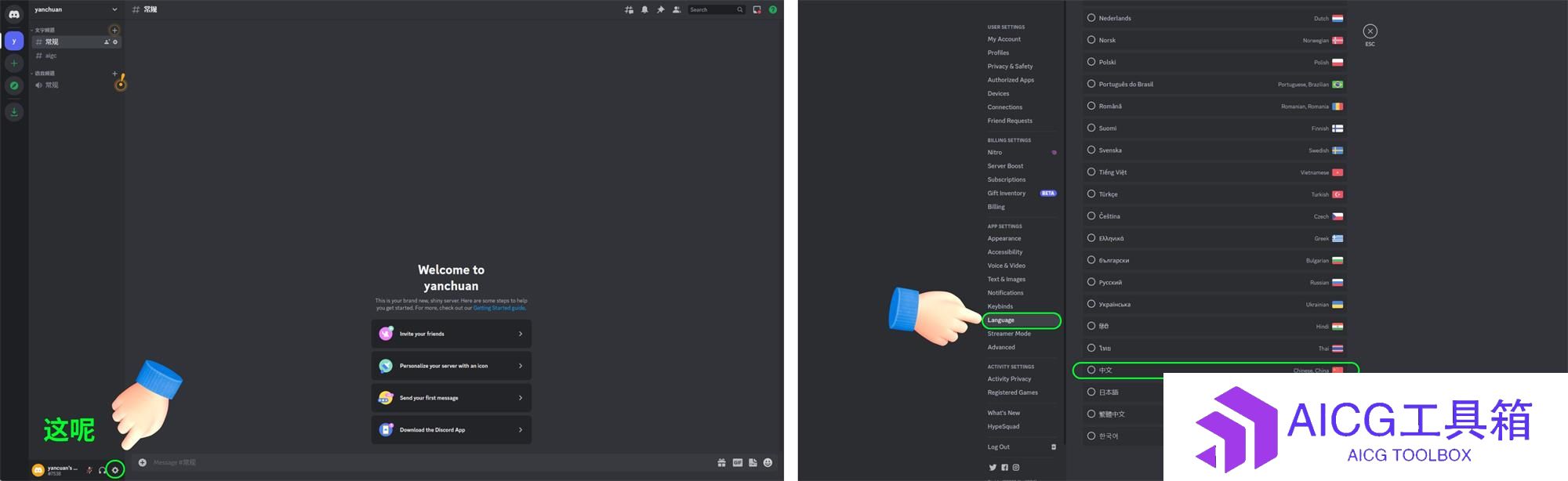Edit 常规 text channel via gear icon
This screenshot has width=1568, height=481.
coord(115,42)
